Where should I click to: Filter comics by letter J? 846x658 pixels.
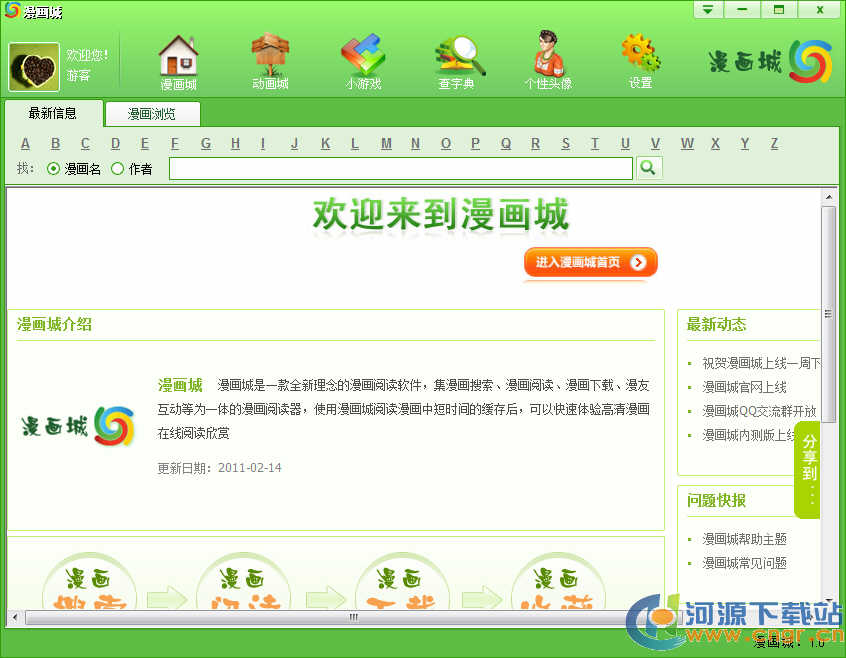[x=295, y=143]
